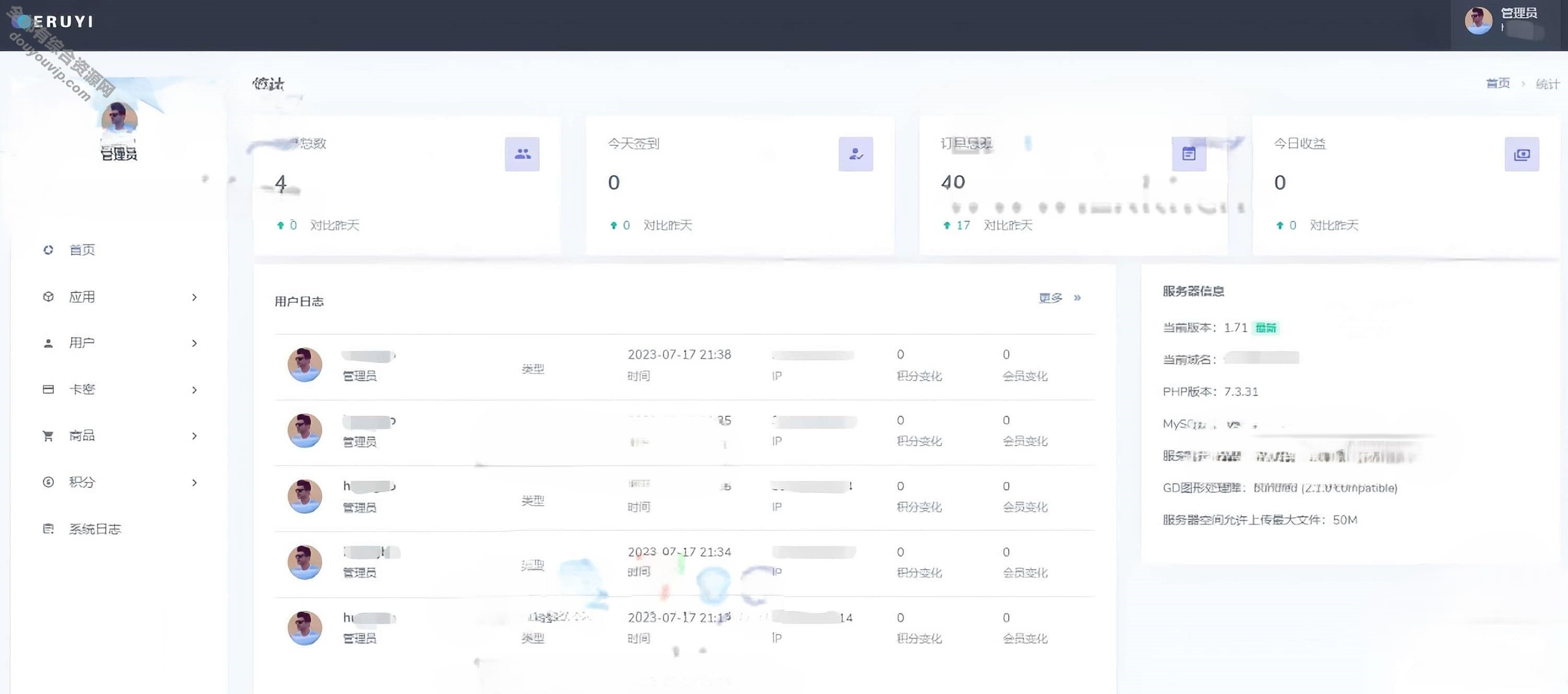Click the upload limit 50M line
The height and width of the screenshot is (694, 1568).
(x=1260, y=520)
